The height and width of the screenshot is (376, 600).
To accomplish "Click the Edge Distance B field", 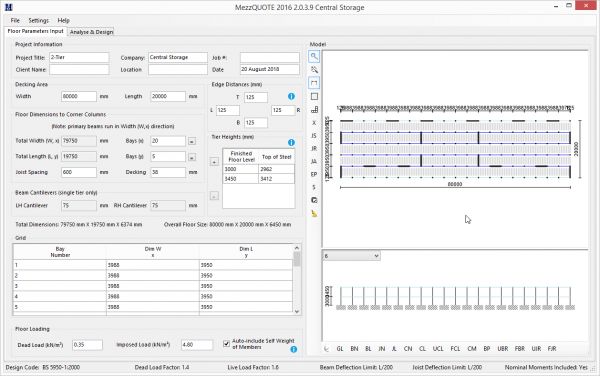I will (x=256, y=123).
